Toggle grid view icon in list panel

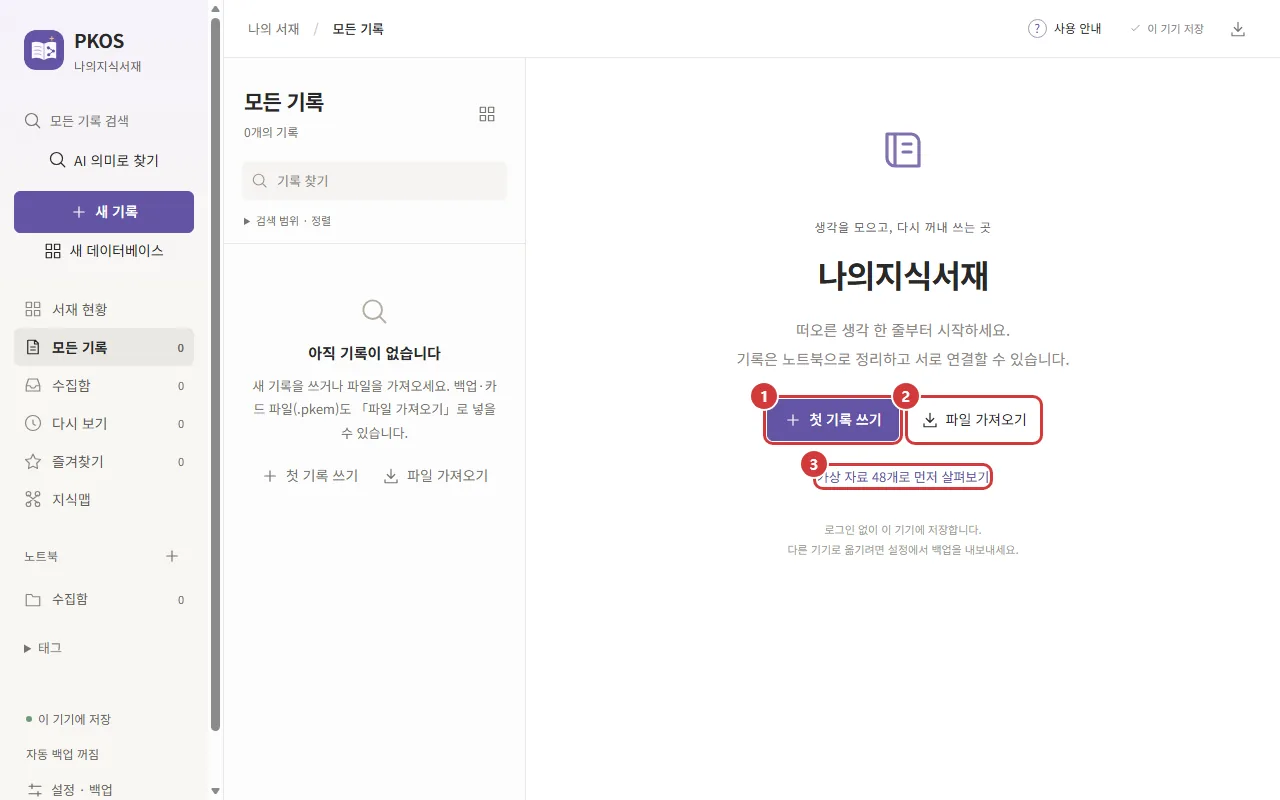[487, 114]
